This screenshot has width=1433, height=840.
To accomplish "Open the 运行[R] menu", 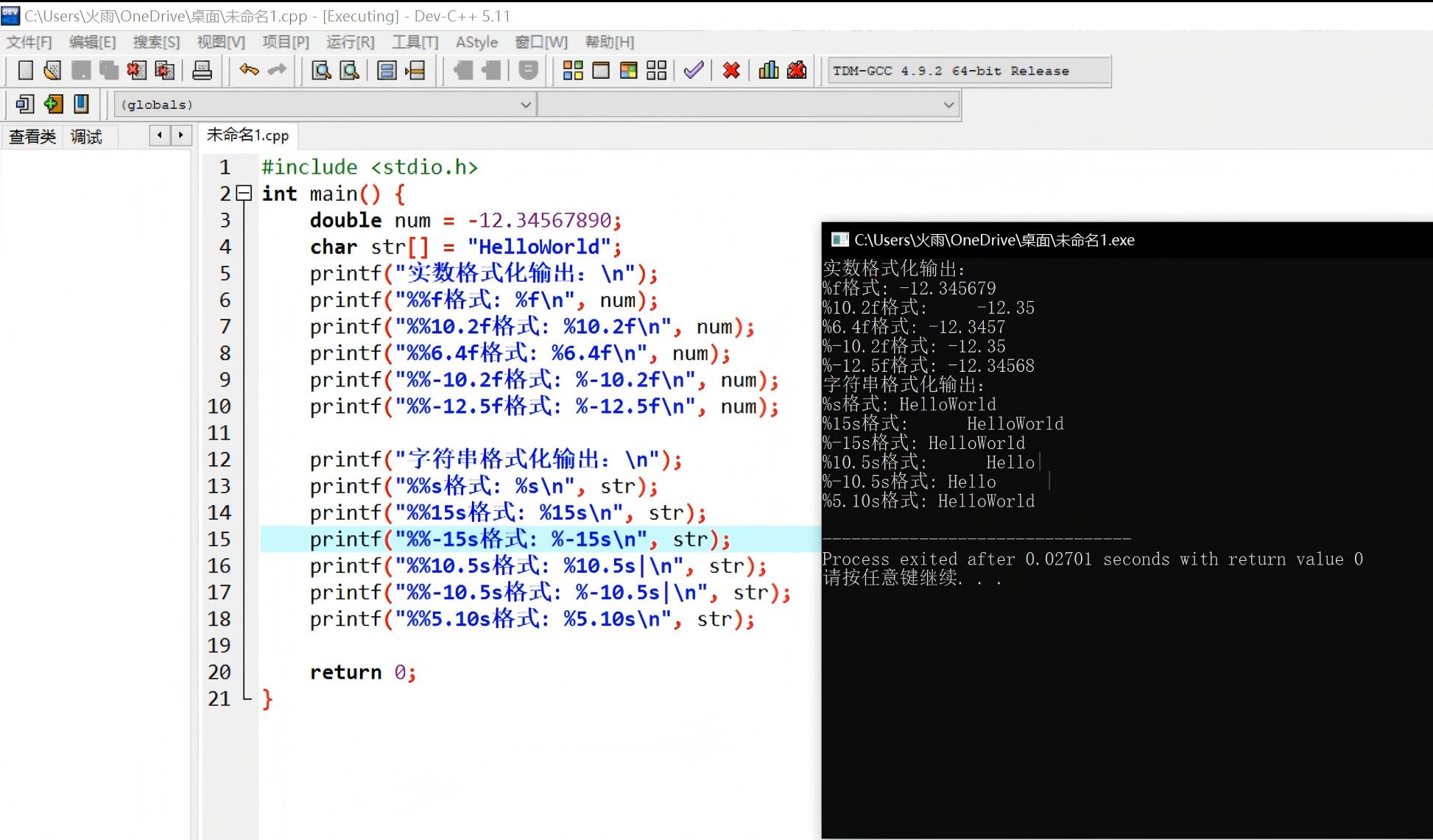I will coord(350,42).
